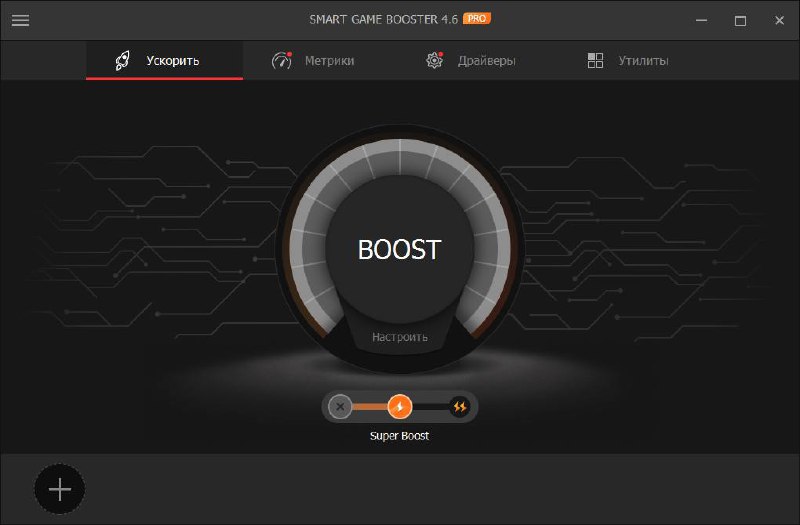
Task: Close the Smart Game Booster window
Action: point(779,20)
